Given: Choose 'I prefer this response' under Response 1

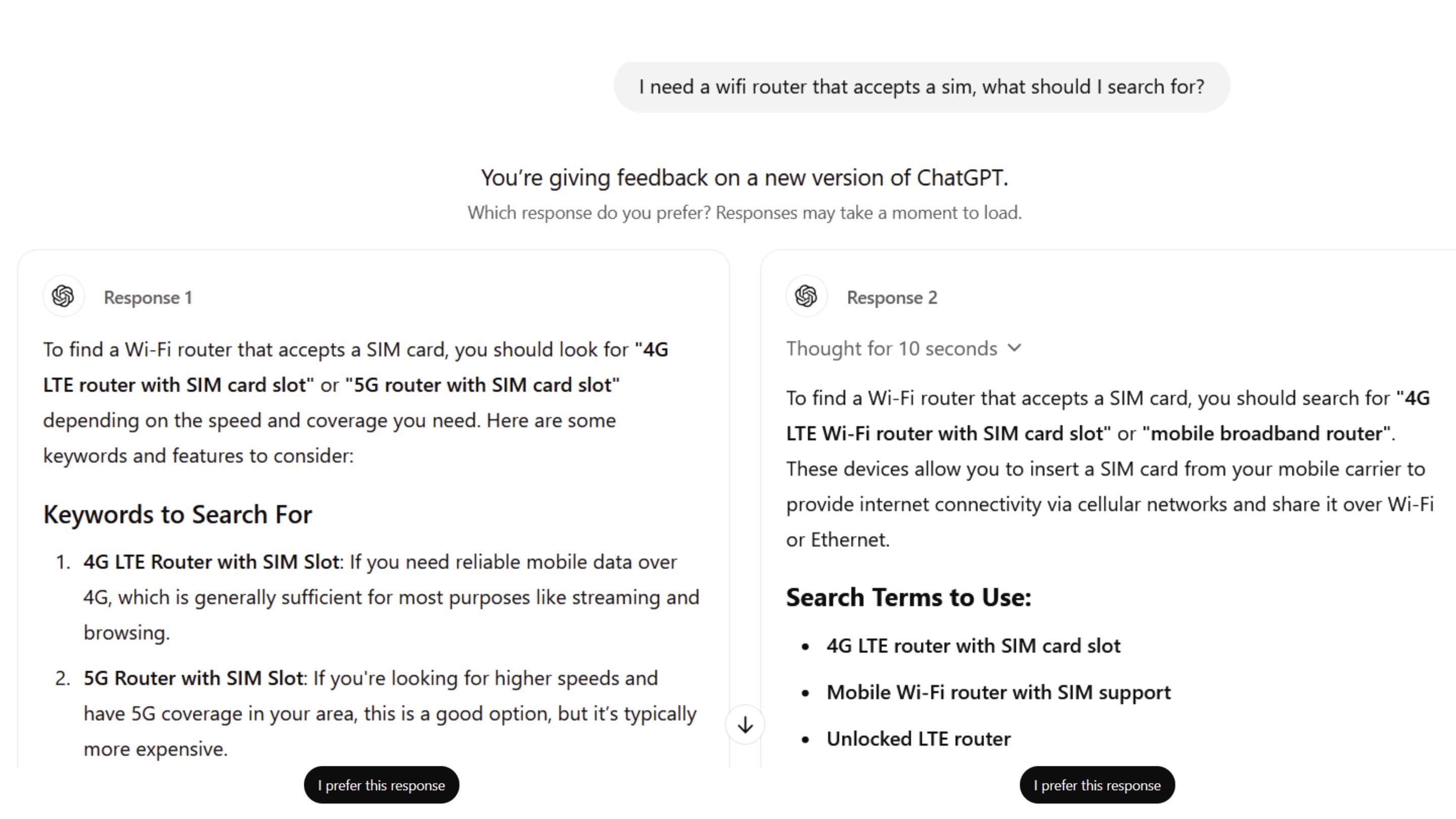Looking at the screenshot, I should coord(382,785).
